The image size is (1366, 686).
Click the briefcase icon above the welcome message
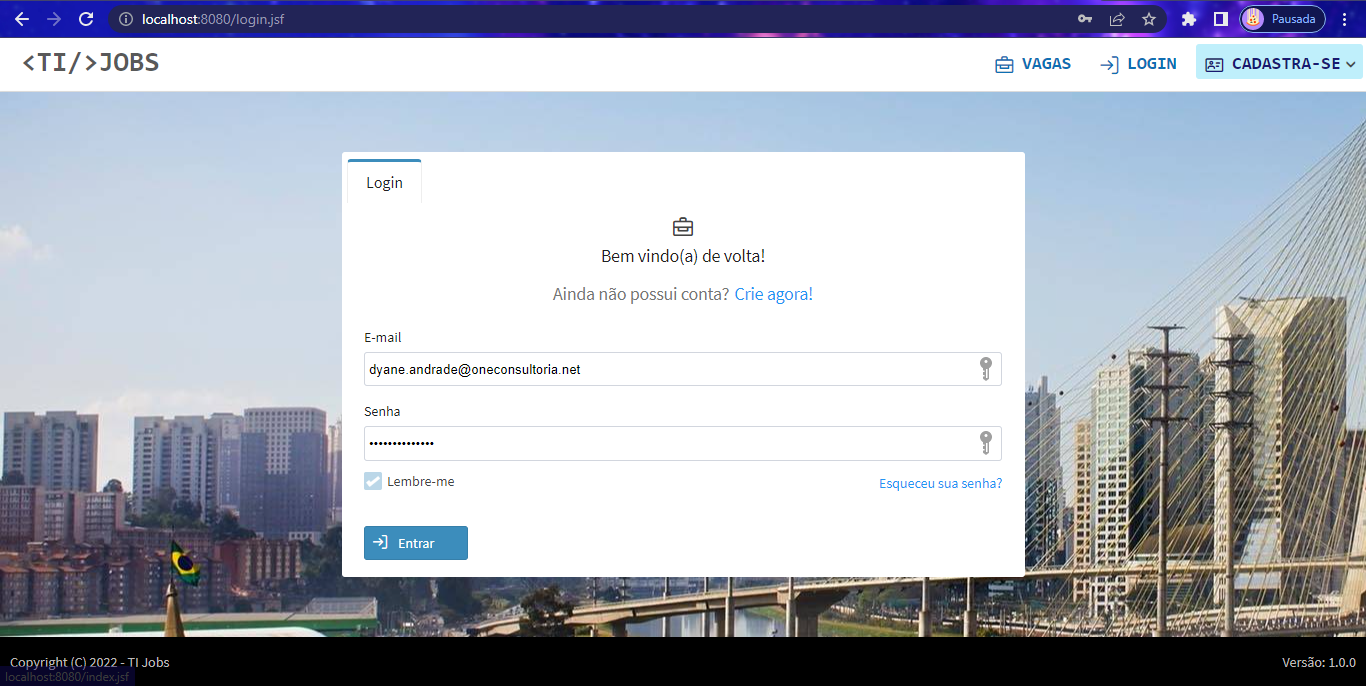tap(683, 226)
